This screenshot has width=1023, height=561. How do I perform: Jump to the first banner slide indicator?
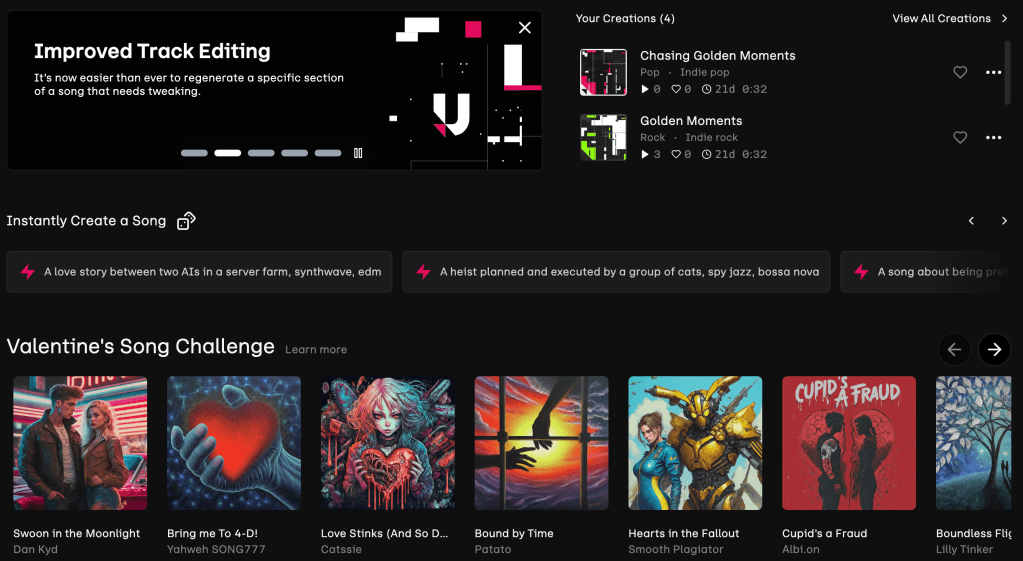[x=194, y=153]
